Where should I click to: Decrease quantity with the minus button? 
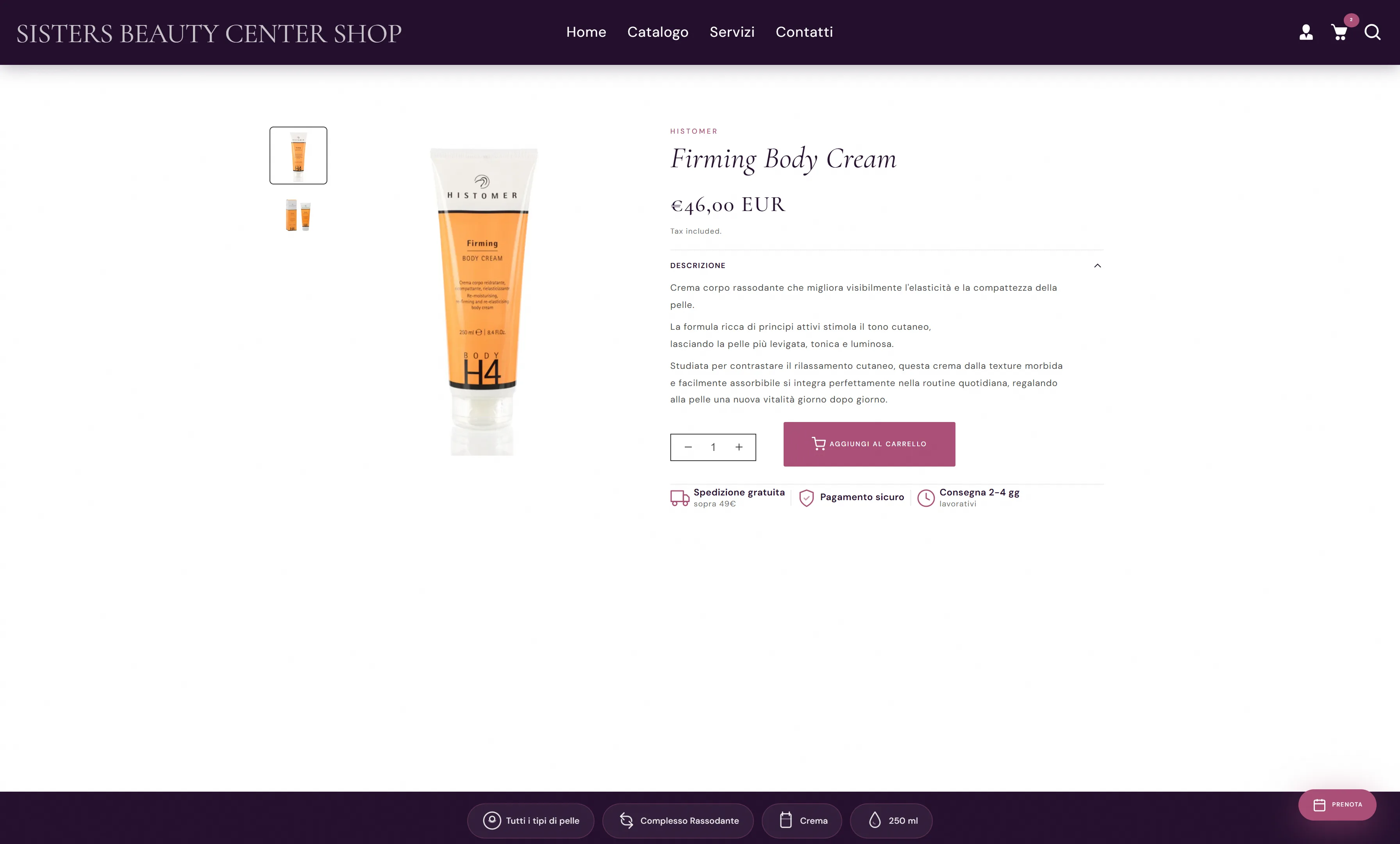click(688, 447)
